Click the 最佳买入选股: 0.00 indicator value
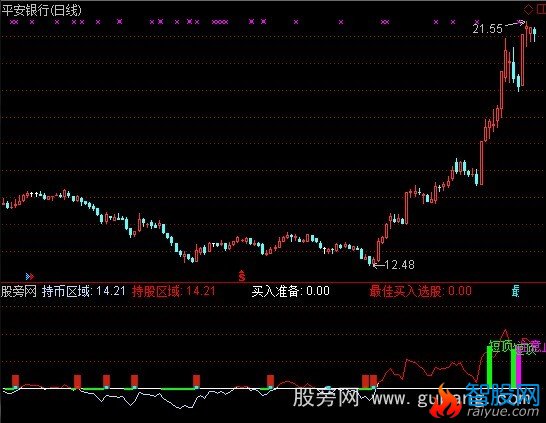Screen dimensions: 546x423 click(x=421, y=291)
